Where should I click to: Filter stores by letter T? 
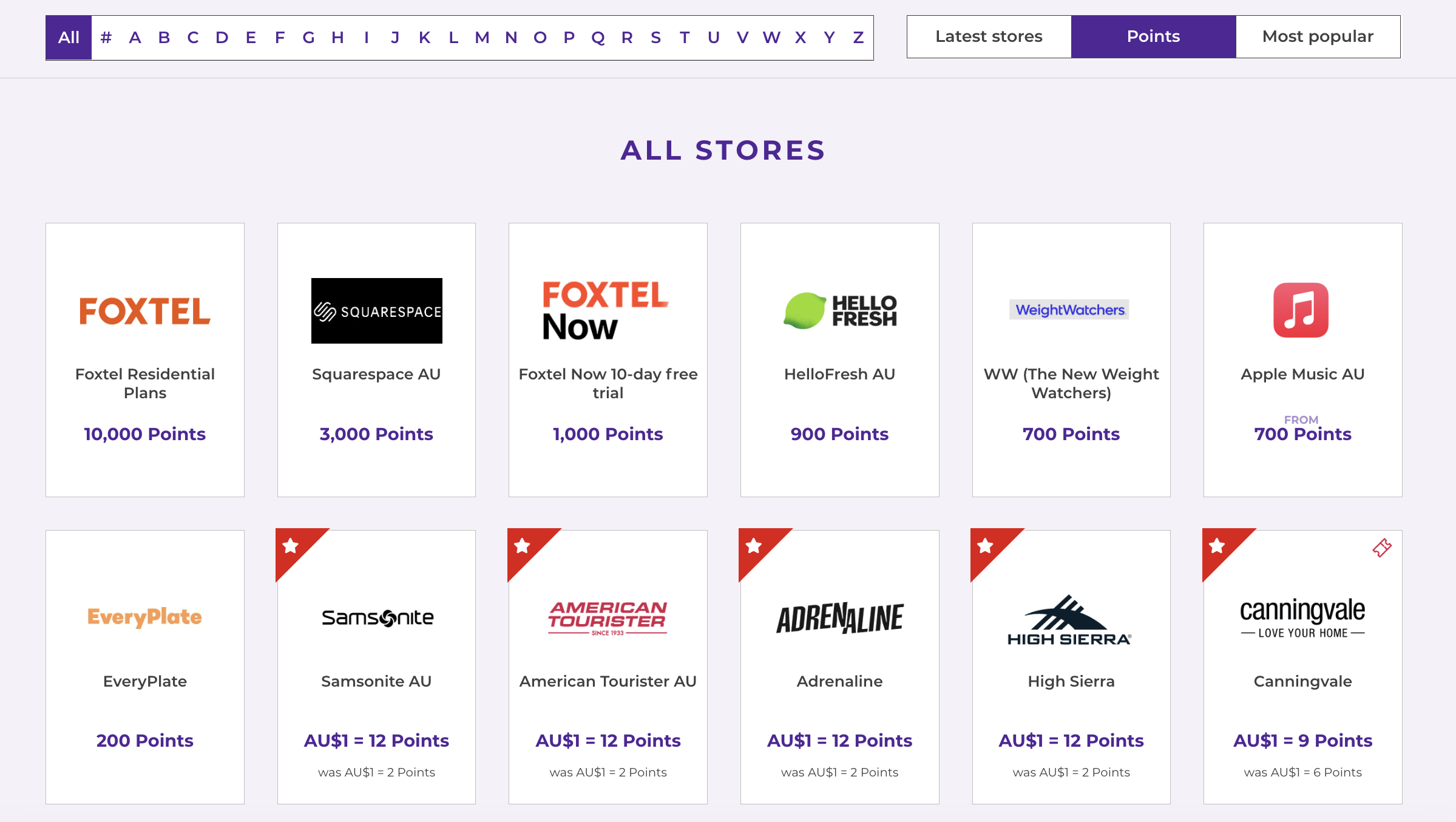[x=685, y=38]
